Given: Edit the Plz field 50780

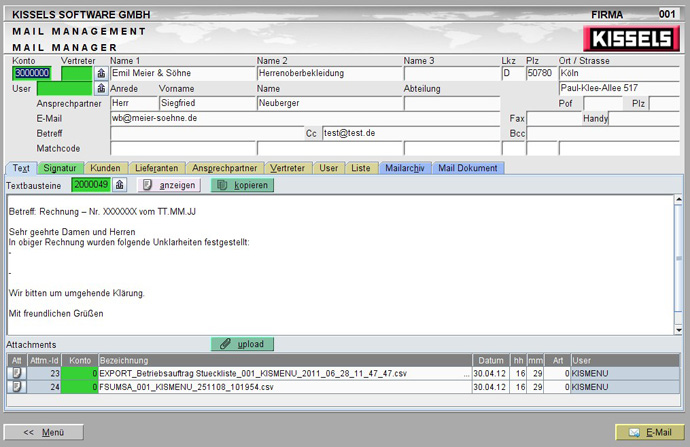Looking at the screenshot, I should 541,73.
